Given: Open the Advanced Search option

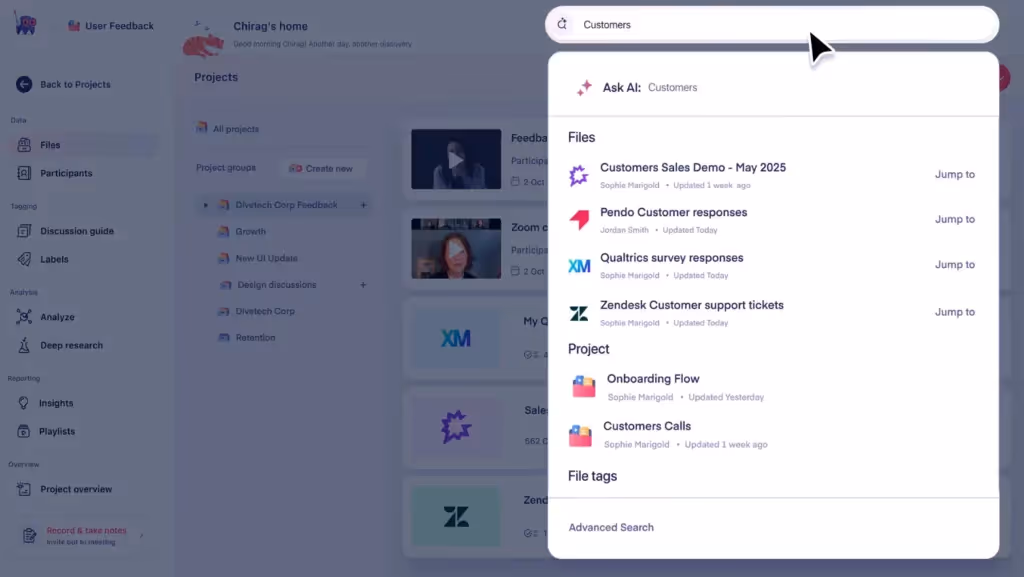Looking at the screenshot, I should tap(610, 526).
